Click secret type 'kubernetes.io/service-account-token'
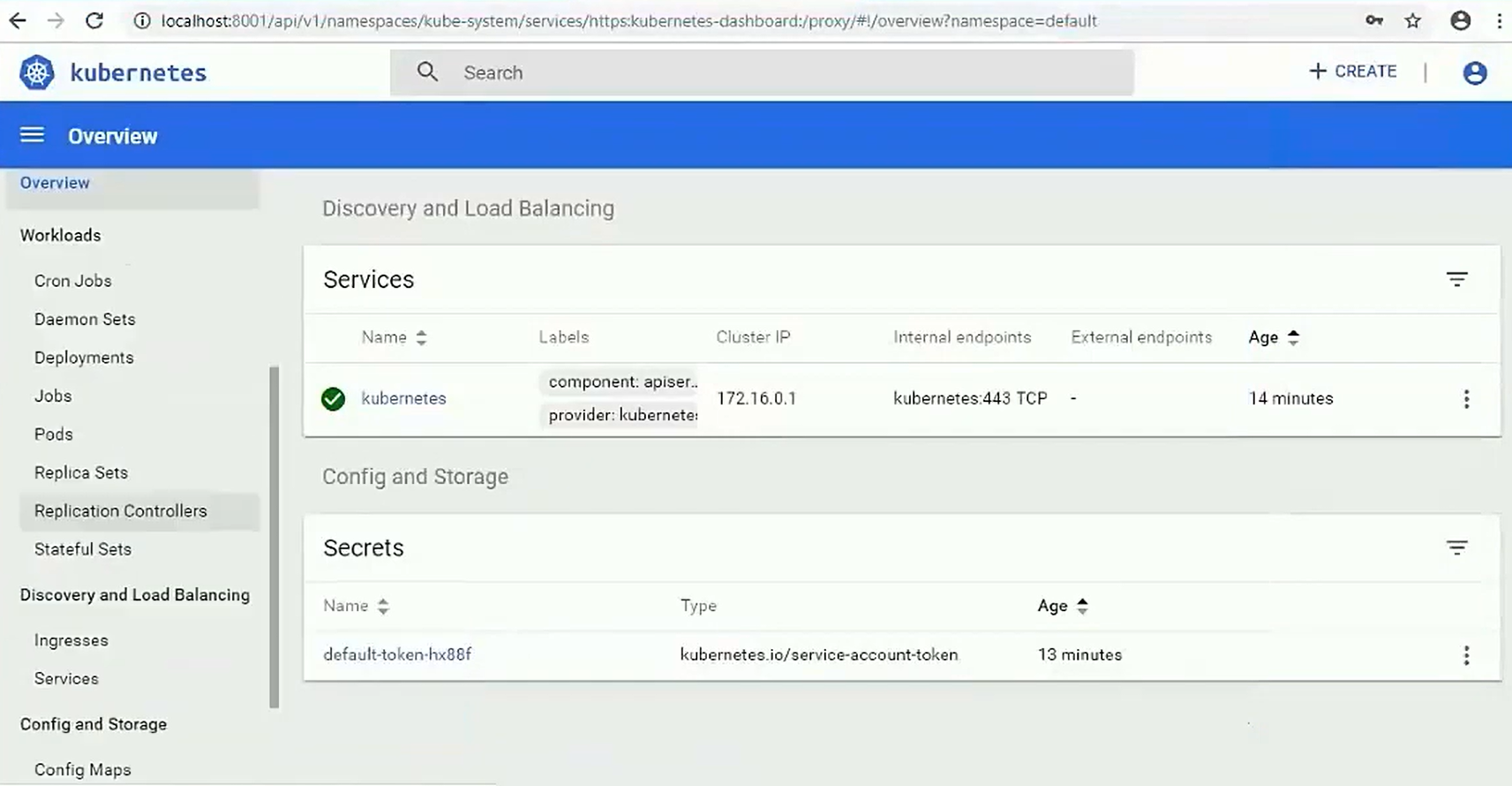Screen dimensions: 1512x786 click(818, 654)
